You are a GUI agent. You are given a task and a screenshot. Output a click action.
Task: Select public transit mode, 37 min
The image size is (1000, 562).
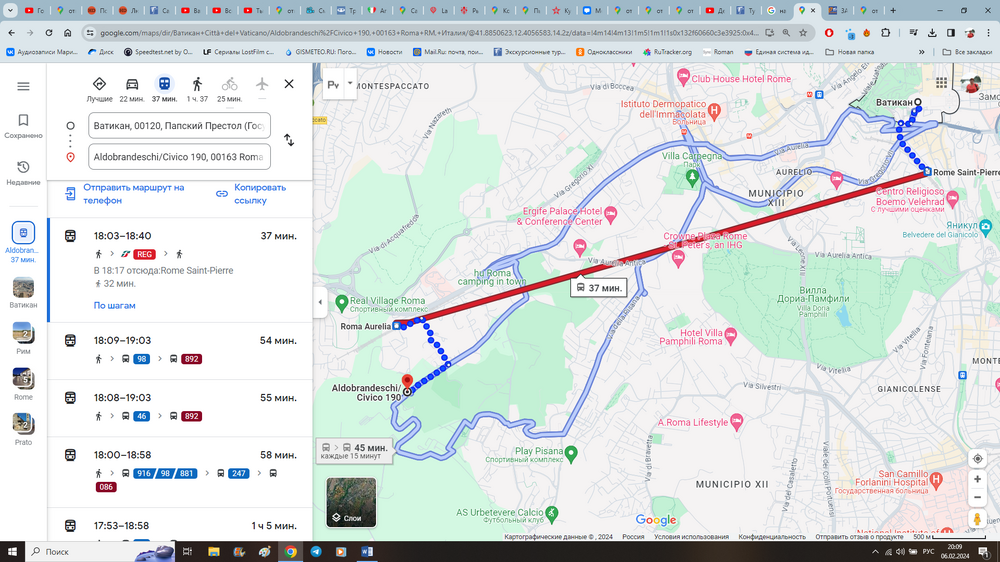point(165,89)
